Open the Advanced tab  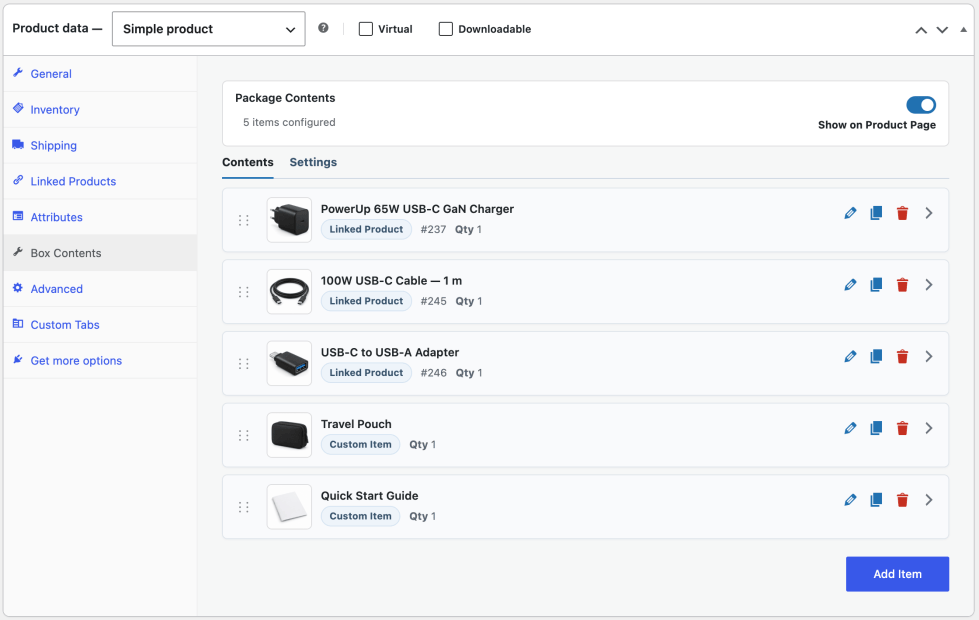click(100, 289)
